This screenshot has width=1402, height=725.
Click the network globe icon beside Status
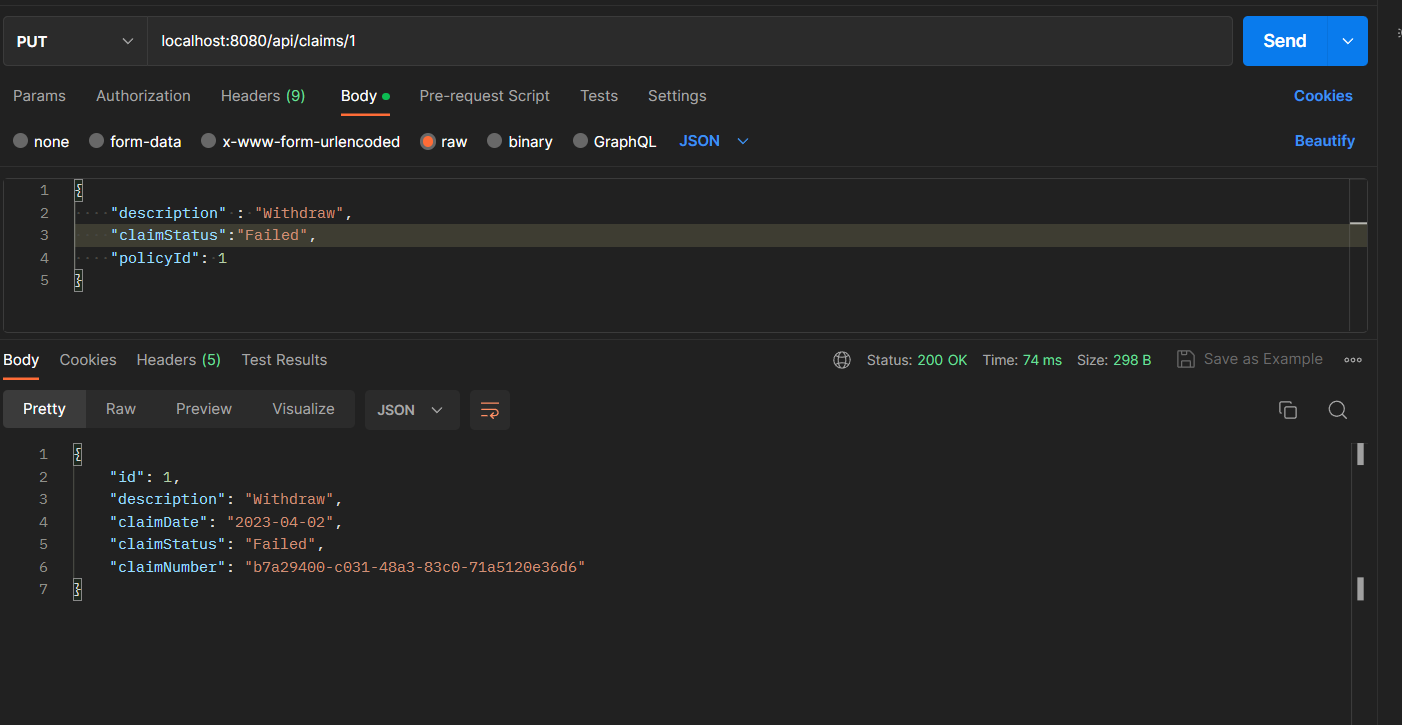click(x=842, y=360)
